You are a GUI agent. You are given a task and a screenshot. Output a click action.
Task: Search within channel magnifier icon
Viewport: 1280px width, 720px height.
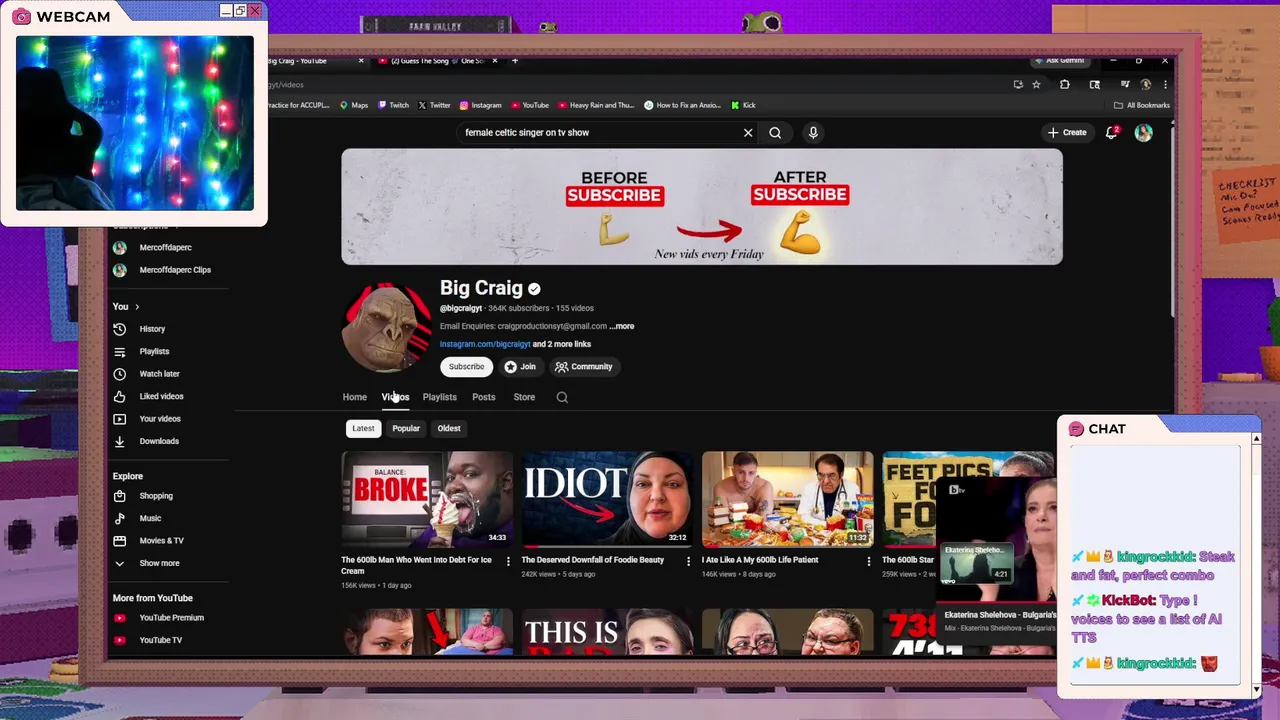coord(562,397)
